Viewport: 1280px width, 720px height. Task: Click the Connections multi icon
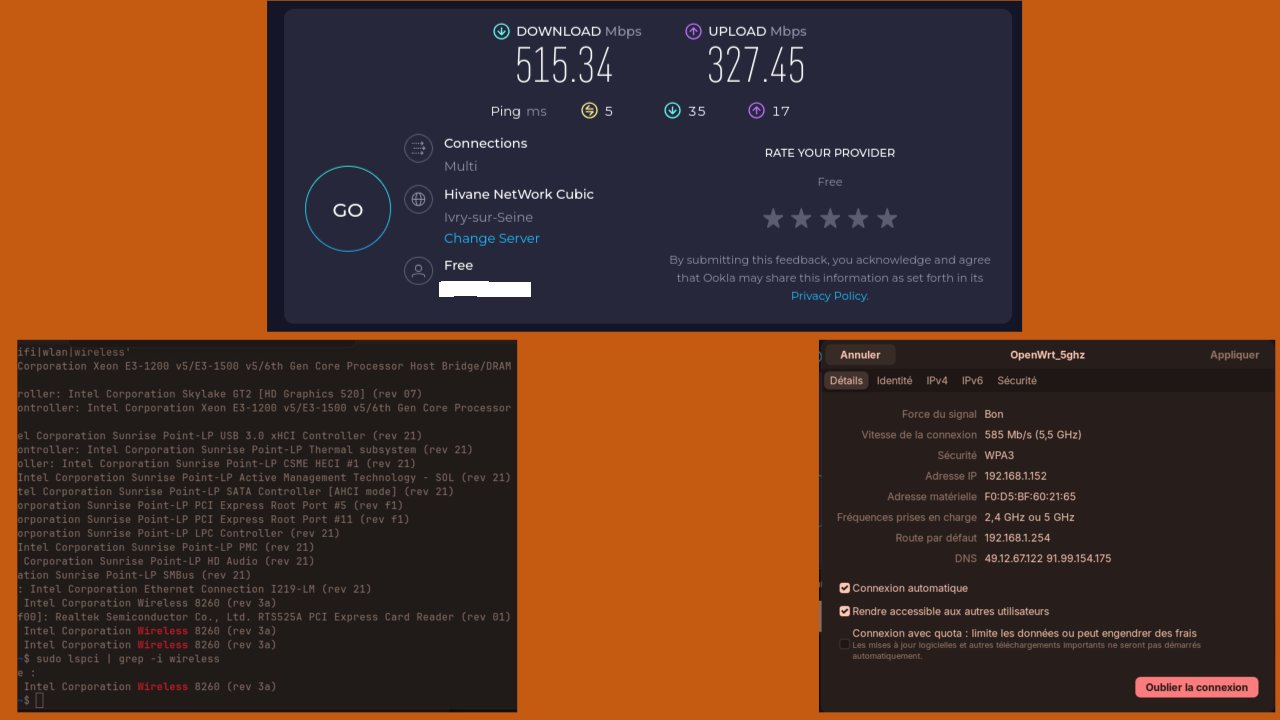418,149
